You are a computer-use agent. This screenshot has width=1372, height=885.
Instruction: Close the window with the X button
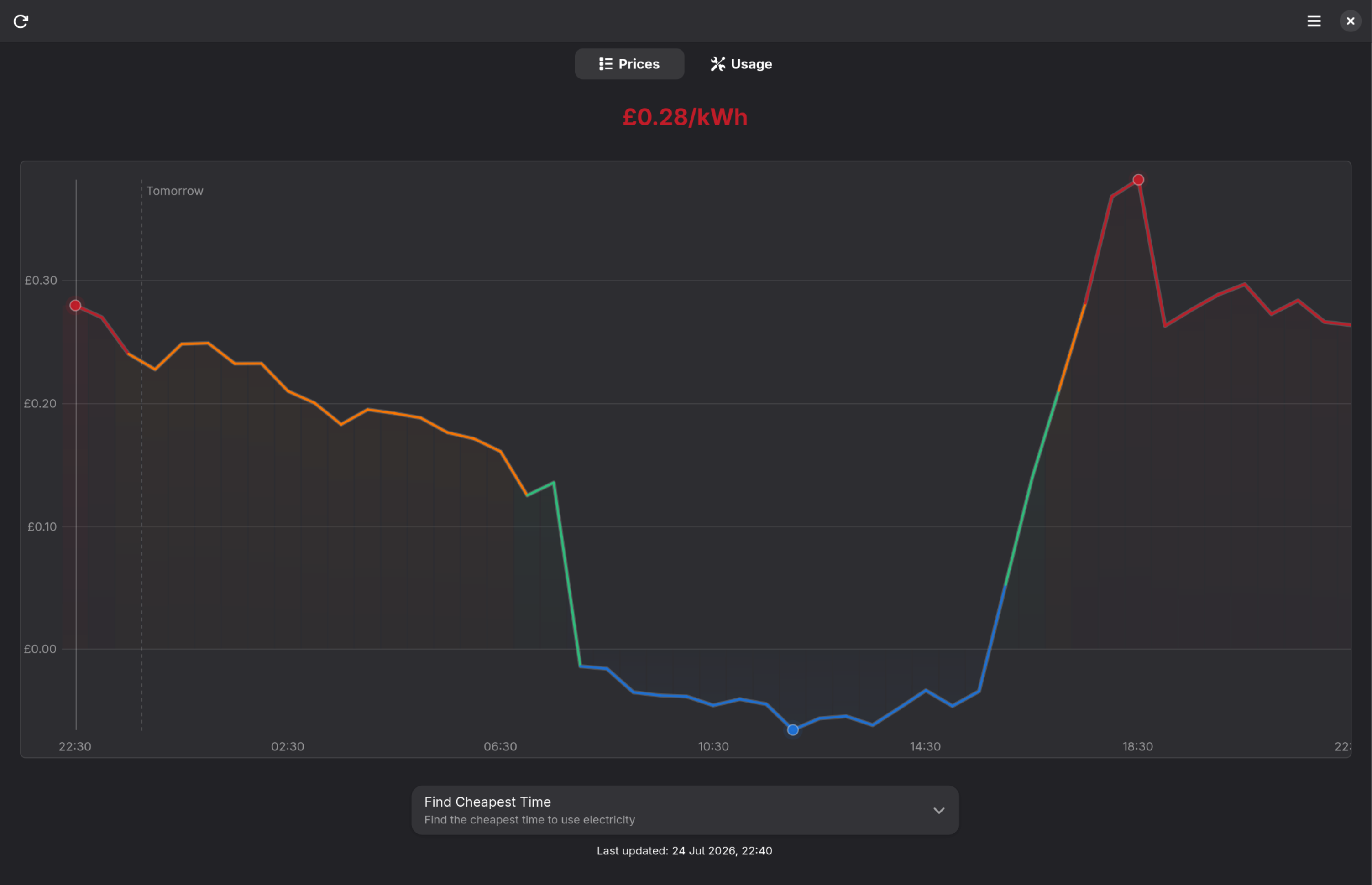1351,21
